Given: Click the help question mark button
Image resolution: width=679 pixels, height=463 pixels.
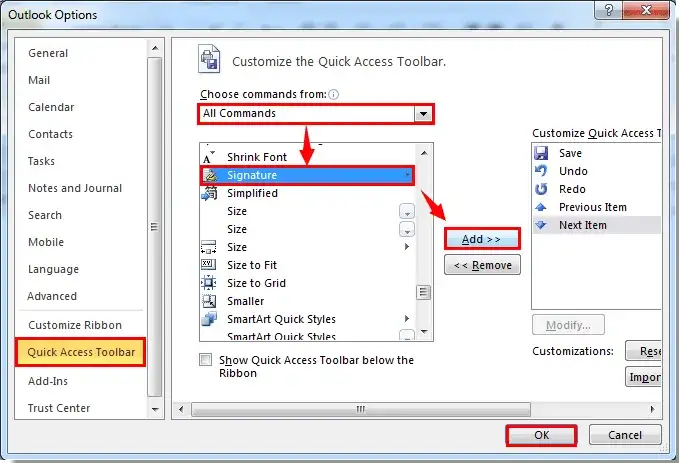Looking at the screenshot, I should pyautogui.click(x=608, y=10).
